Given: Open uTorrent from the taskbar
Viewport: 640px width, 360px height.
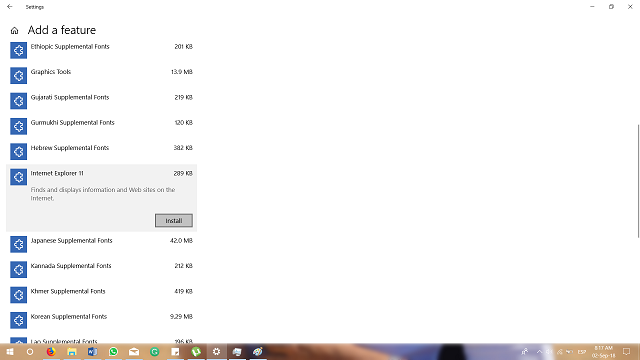Looking at the screenshot, I should [196, 352].
